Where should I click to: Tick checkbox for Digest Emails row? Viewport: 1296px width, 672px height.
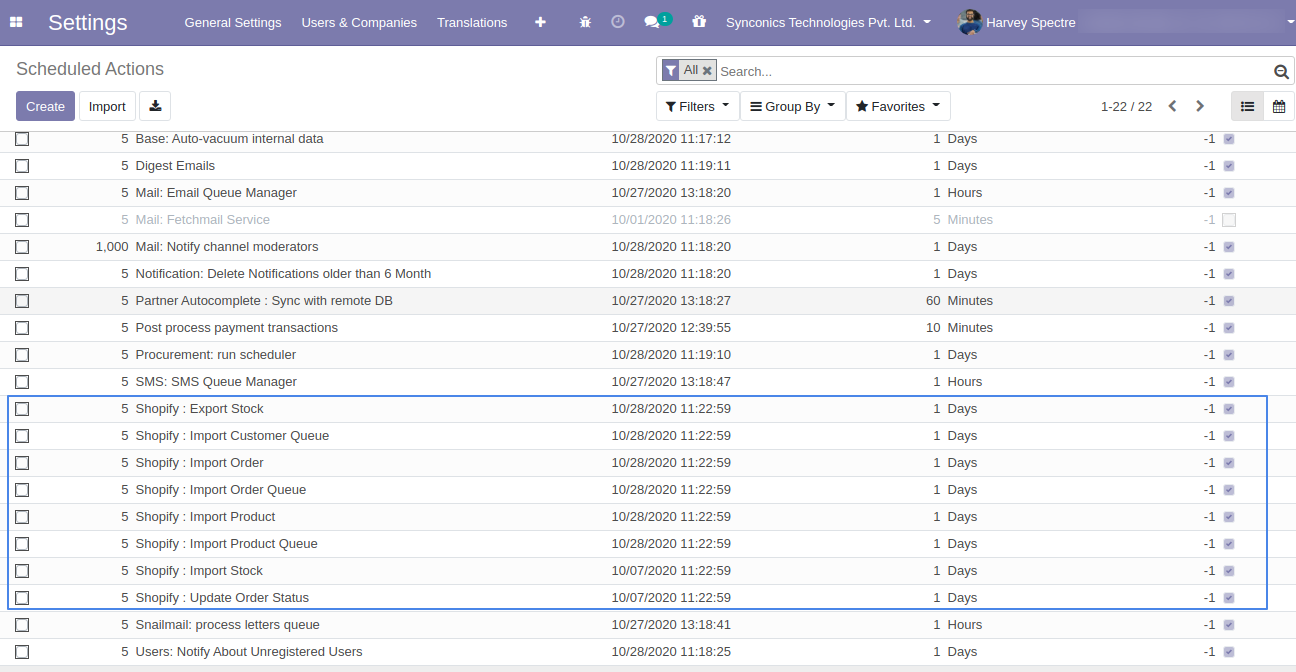(x=22, y=166)
